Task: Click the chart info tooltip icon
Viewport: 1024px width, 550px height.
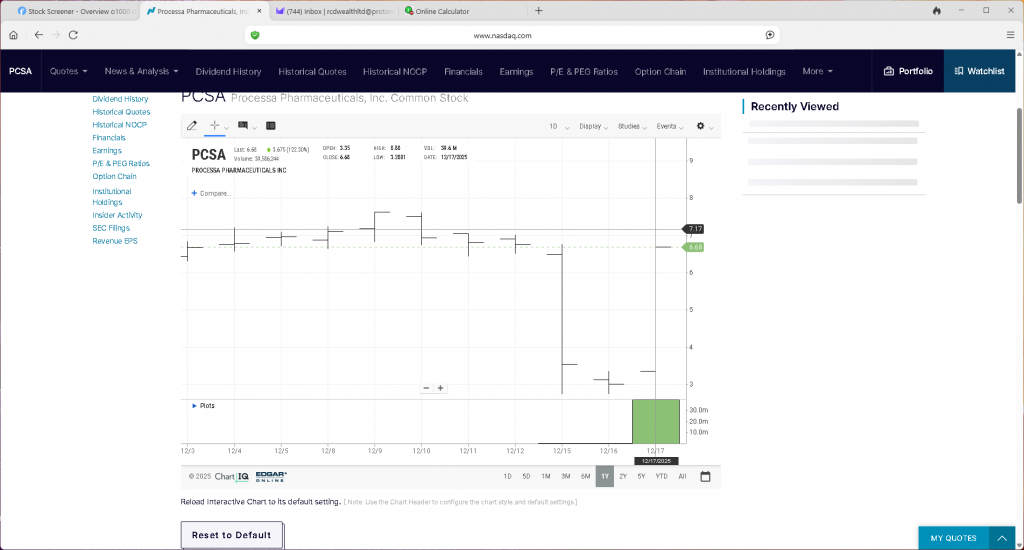Action: click(243, 126)
